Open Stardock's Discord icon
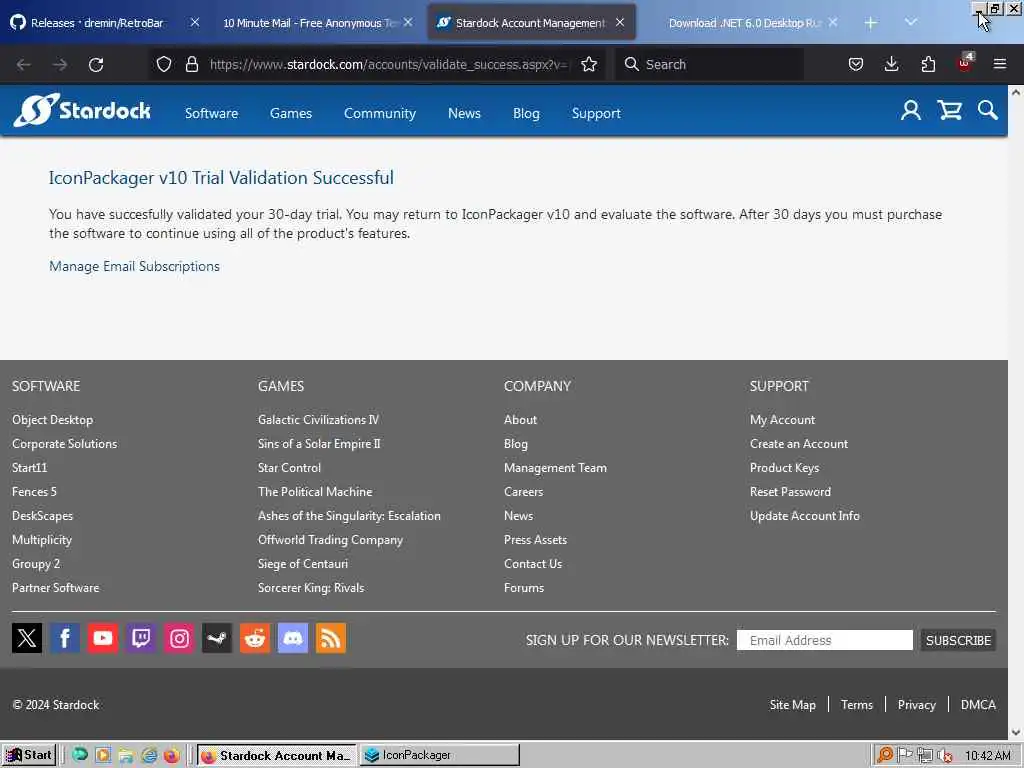 (x=293, y=637)
